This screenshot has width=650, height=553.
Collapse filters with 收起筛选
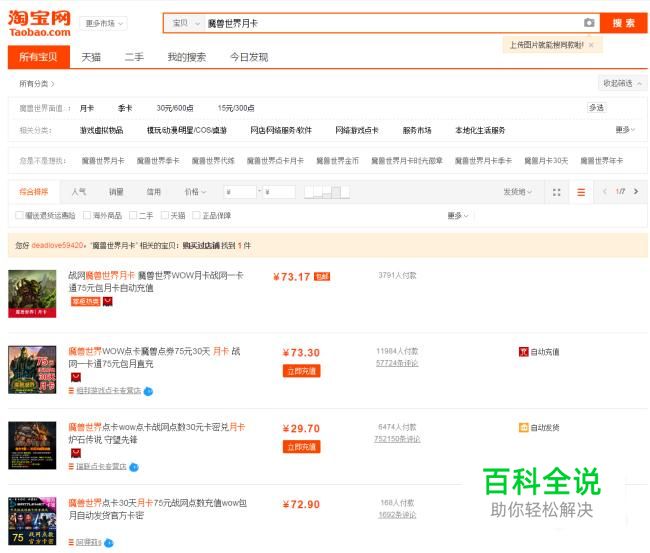click(x=622, y=83)
